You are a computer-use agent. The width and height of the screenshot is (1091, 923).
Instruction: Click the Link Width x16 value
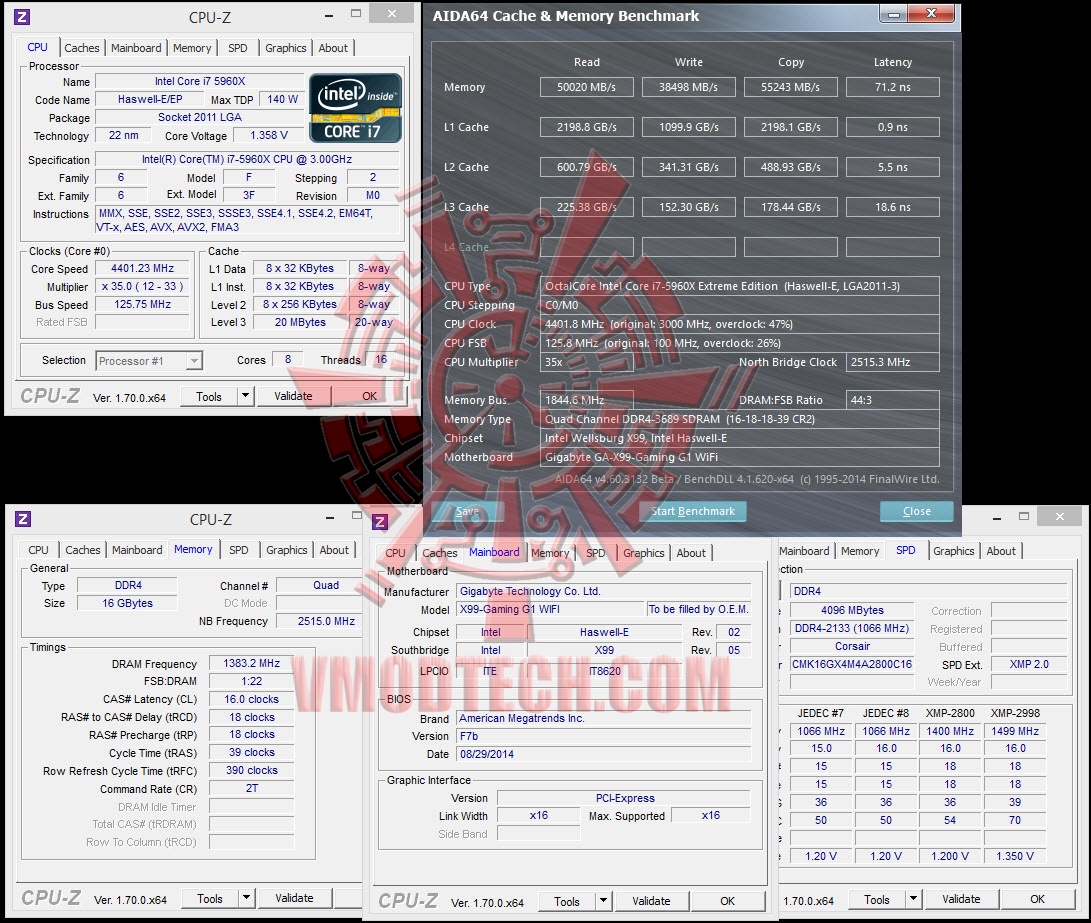(x=539, y=815)
